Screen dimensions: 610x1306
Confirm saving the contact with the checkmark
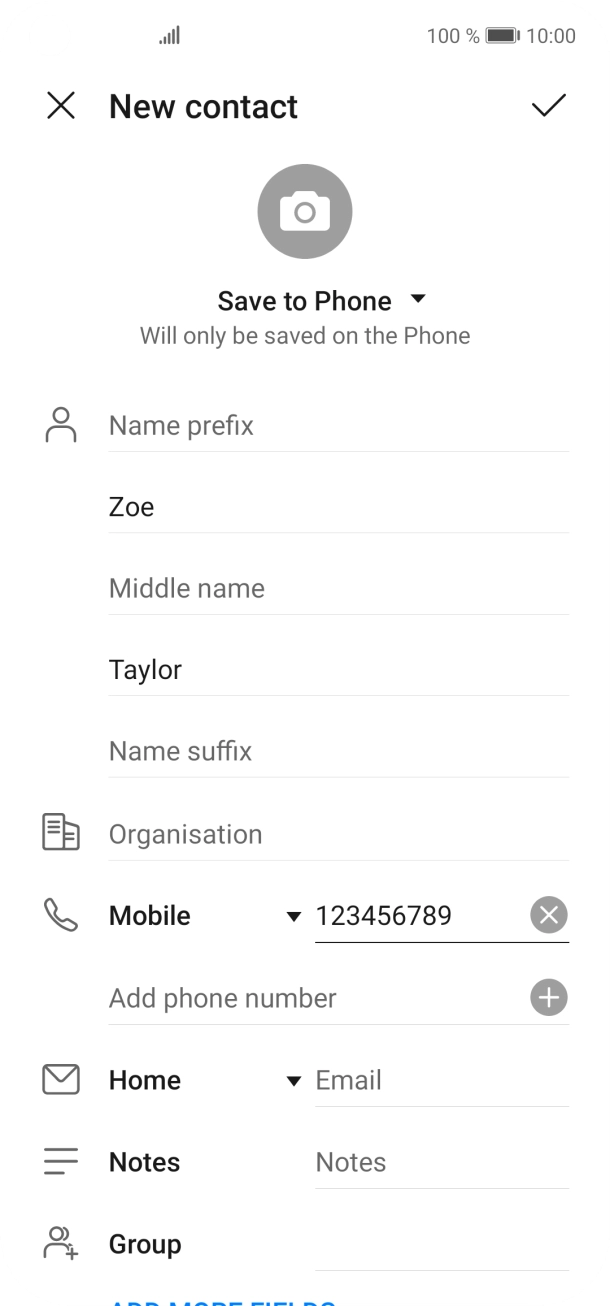click(x=549, y=105)
